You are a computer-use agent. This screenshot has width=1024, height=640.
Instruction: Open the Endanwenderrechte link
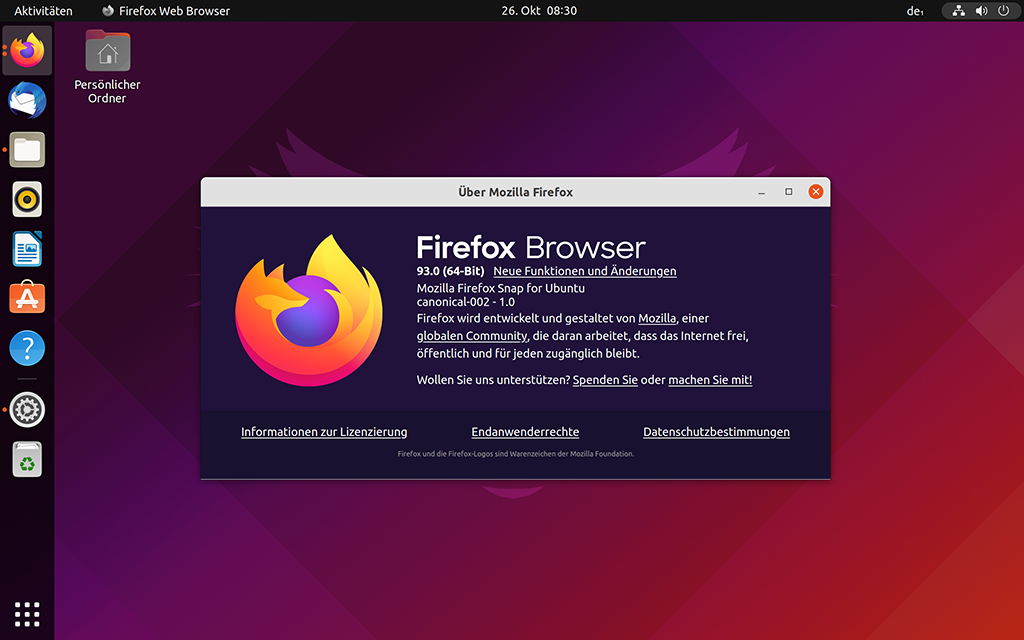(x=525, y=432)
